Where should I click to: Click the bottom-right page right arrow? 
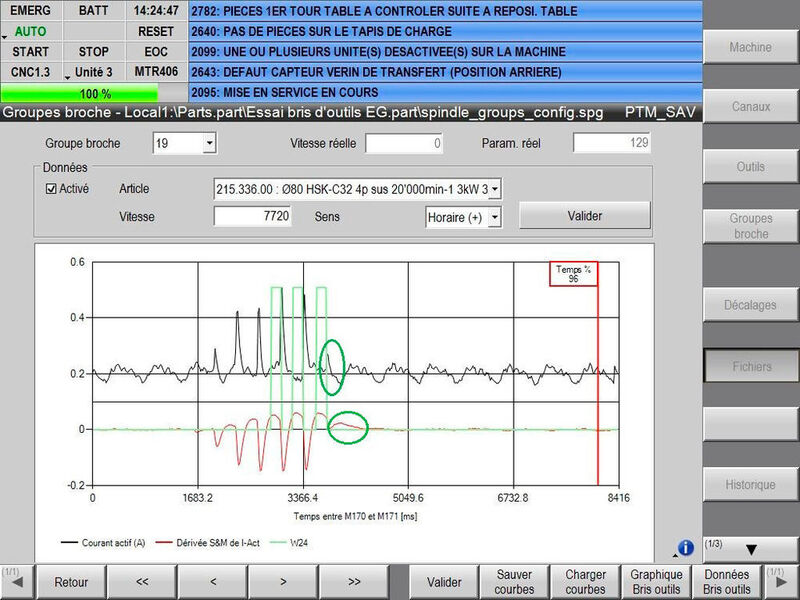click(x=781, y=582)
